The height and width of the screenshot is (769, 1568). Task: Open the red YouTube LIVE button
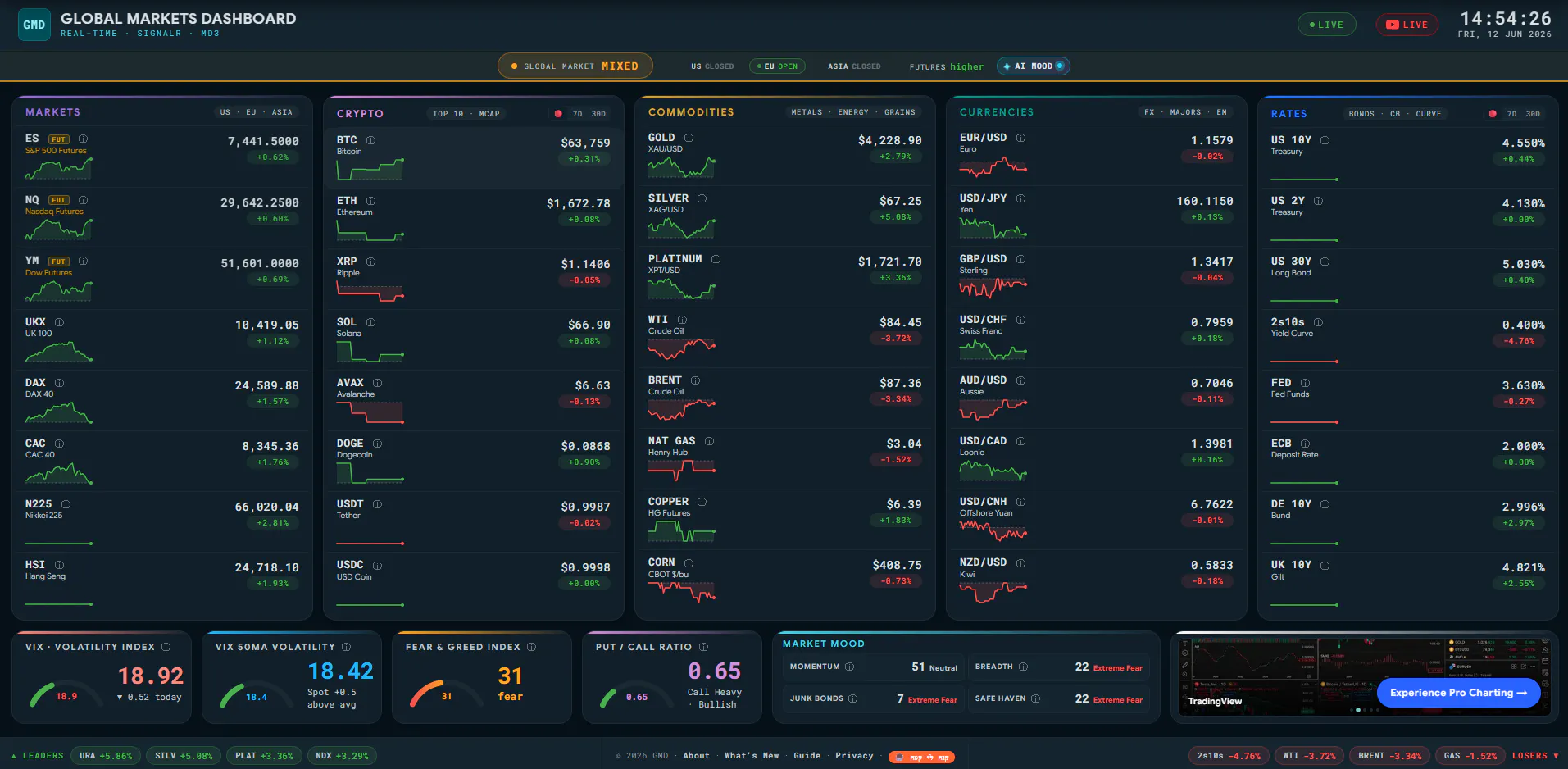[1407, 25]
